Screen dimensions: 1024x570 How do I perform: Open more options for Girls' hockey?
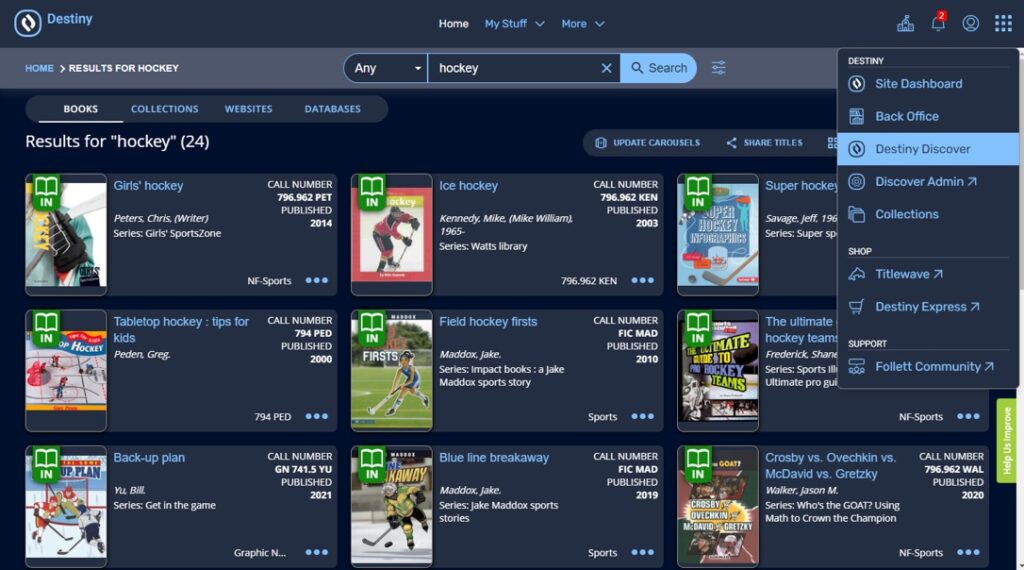pyautogui.click(x=317, y=281)
